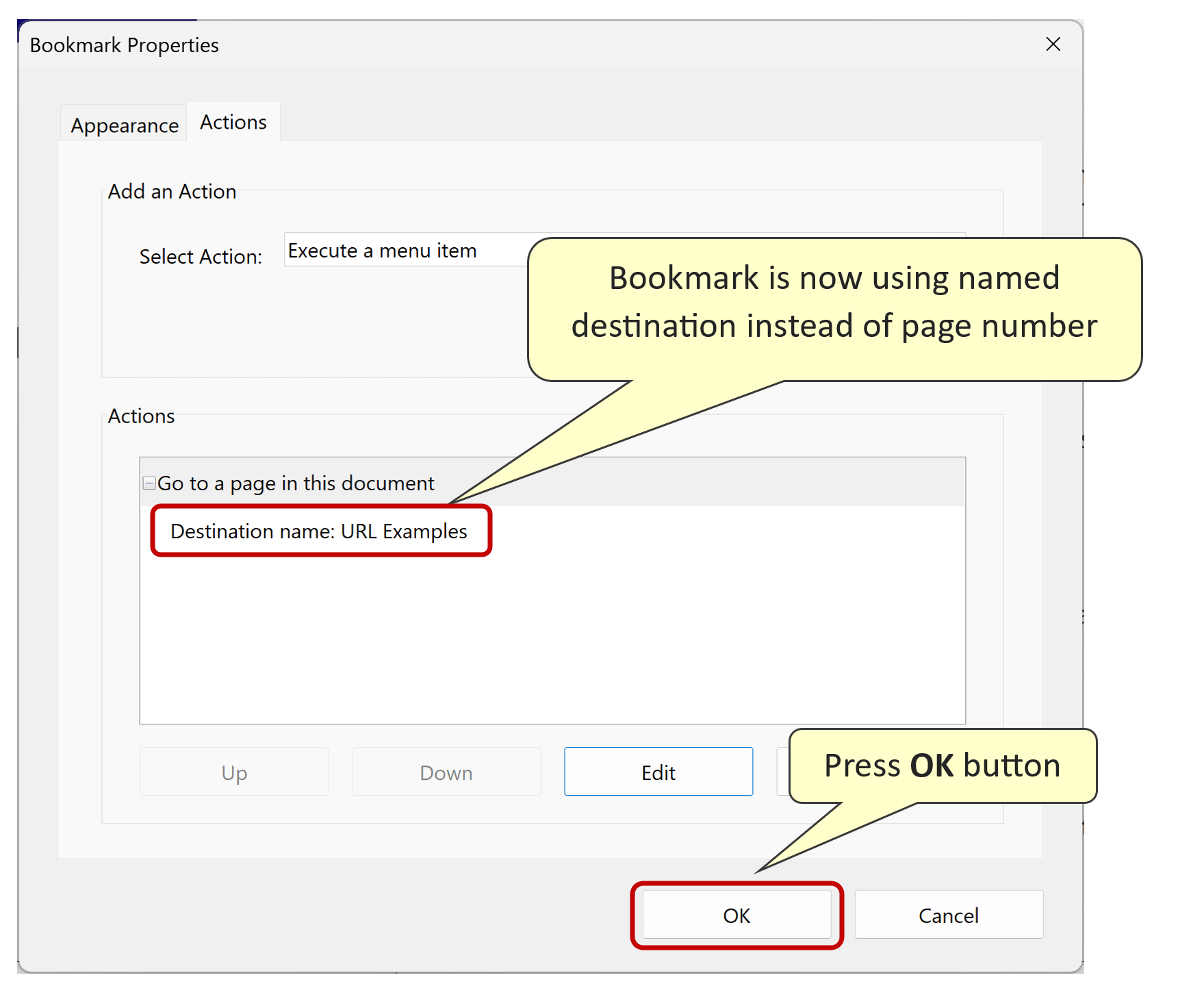Switch to the Appearance tab
Viewport: 1204px width, 997px height.
click(x=124, y=125)
